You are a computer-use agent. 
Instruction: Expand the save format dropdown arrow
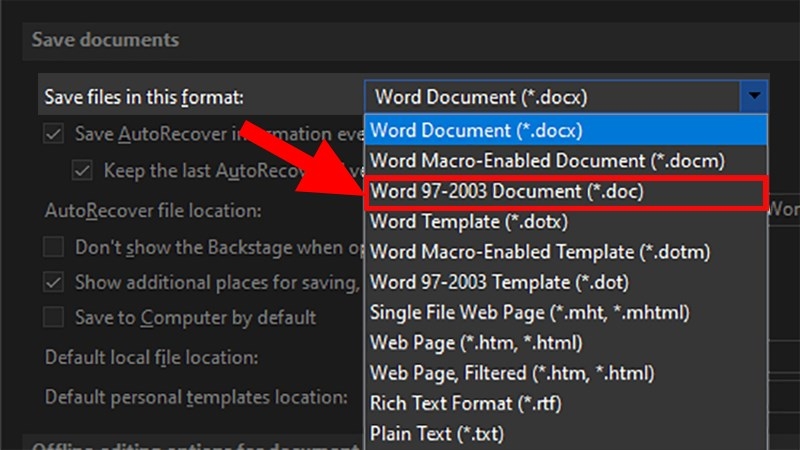(754, 96)
